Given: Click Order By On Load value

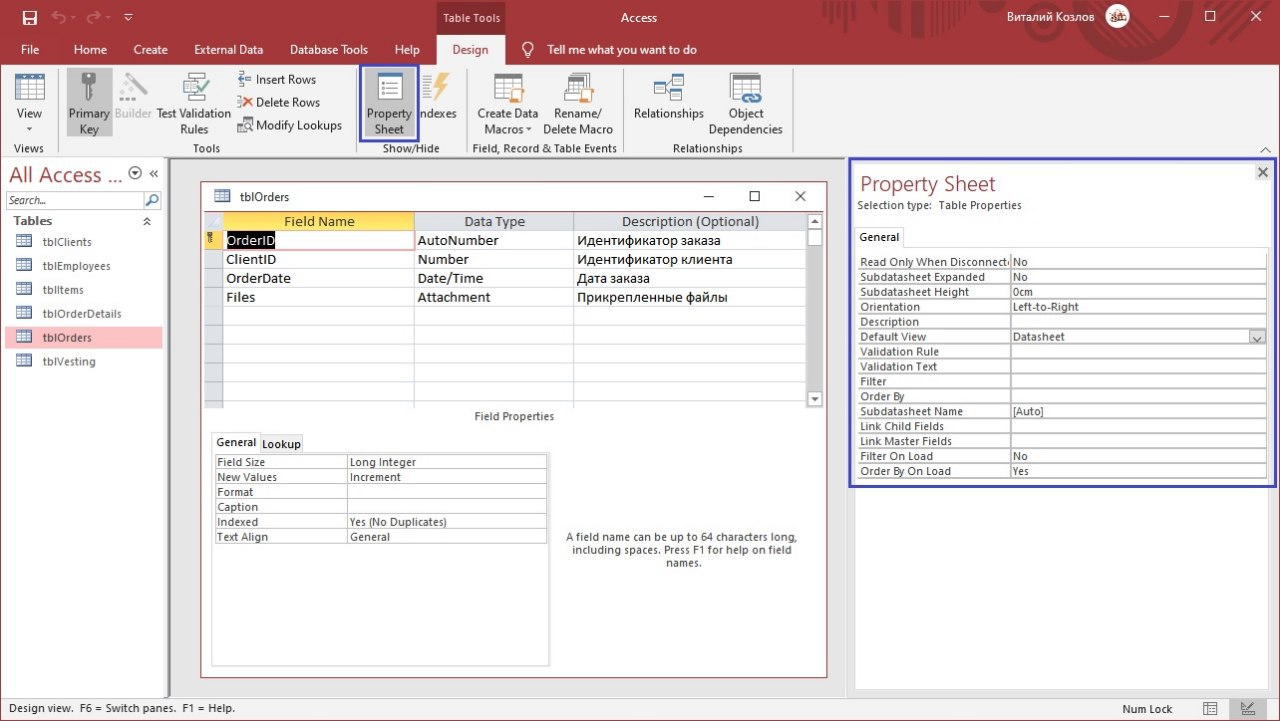Looking at the screenshot, I should click(x=1138, y=471).
